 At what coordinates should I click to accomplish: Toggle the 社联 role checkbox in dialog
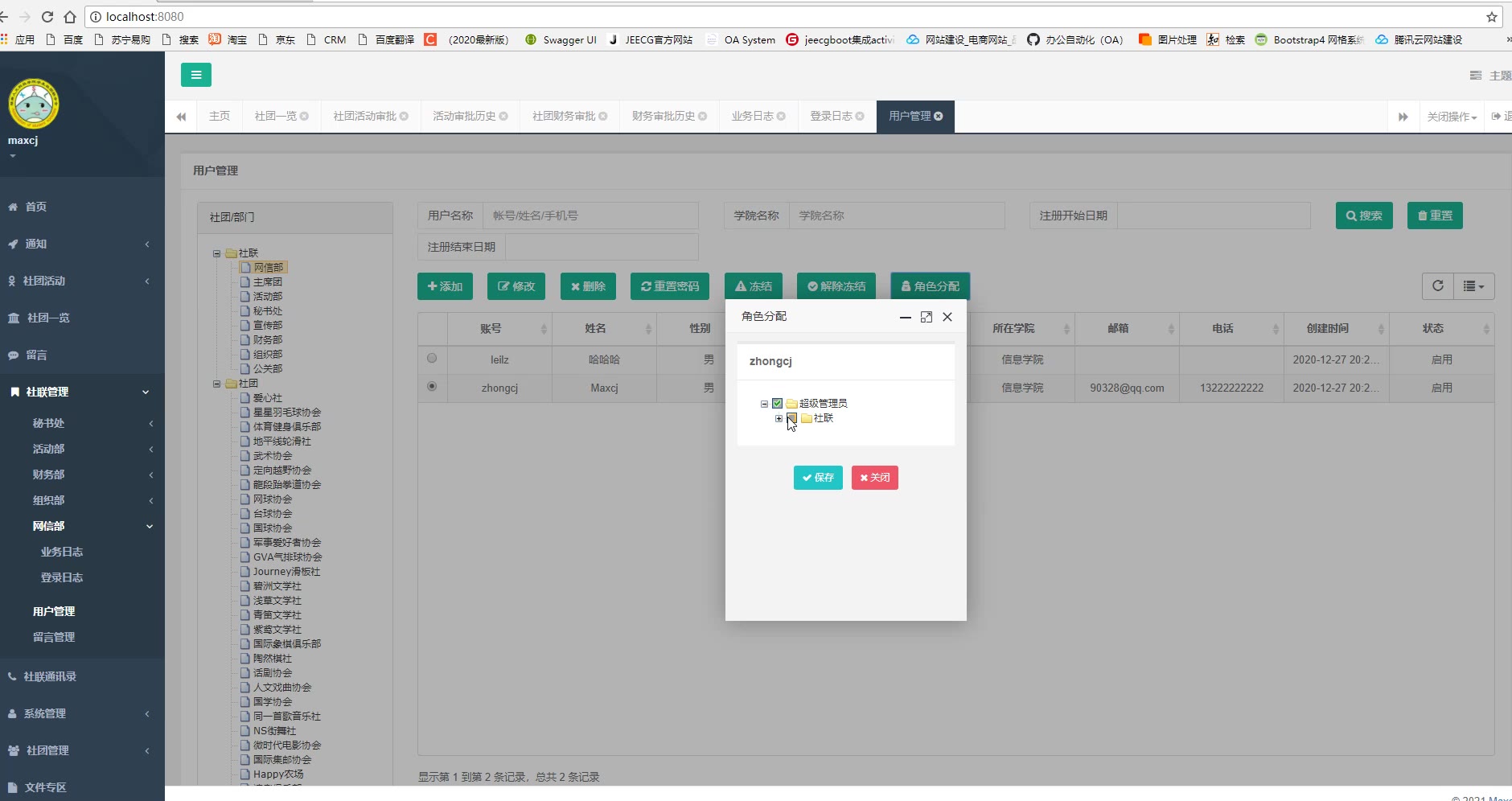click(x=792, y=418)
